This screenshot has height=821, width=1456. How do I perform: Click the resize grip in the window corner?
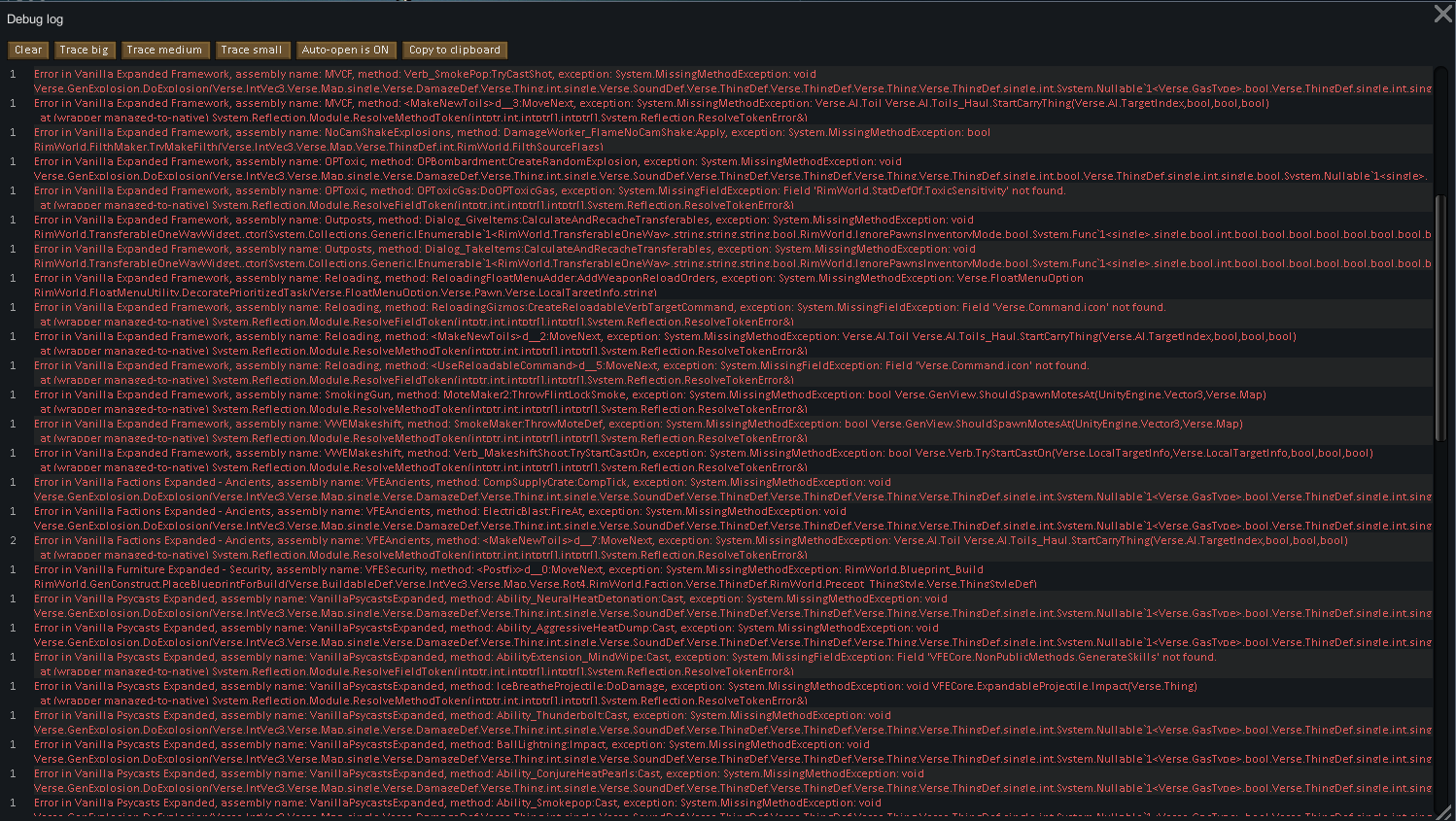(1443, 811)
